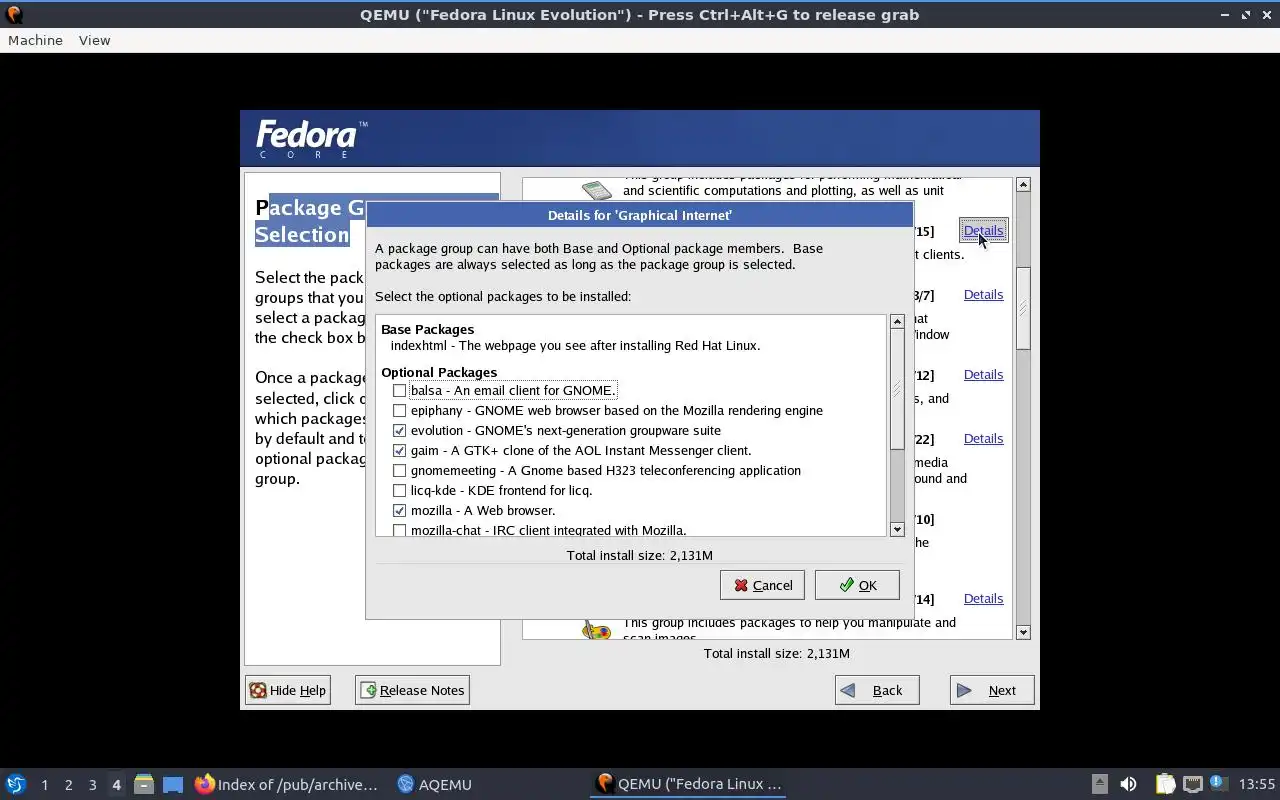Click the network status tray icon
This screenshot has width=1280, height=800.
(1192, 784)
